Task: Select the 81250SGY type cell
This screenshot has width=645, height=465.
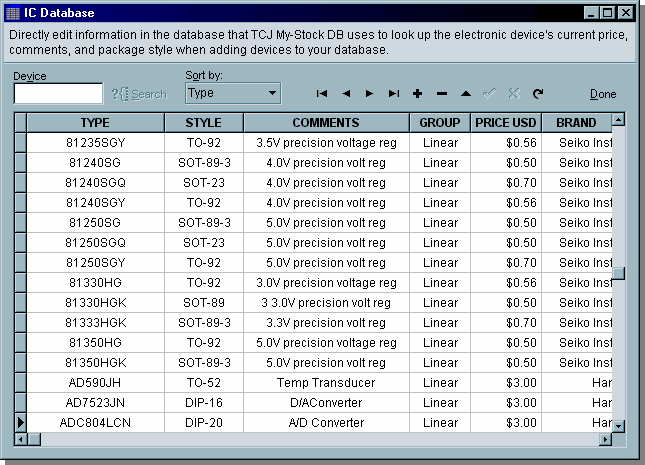Action: [95, 263]
